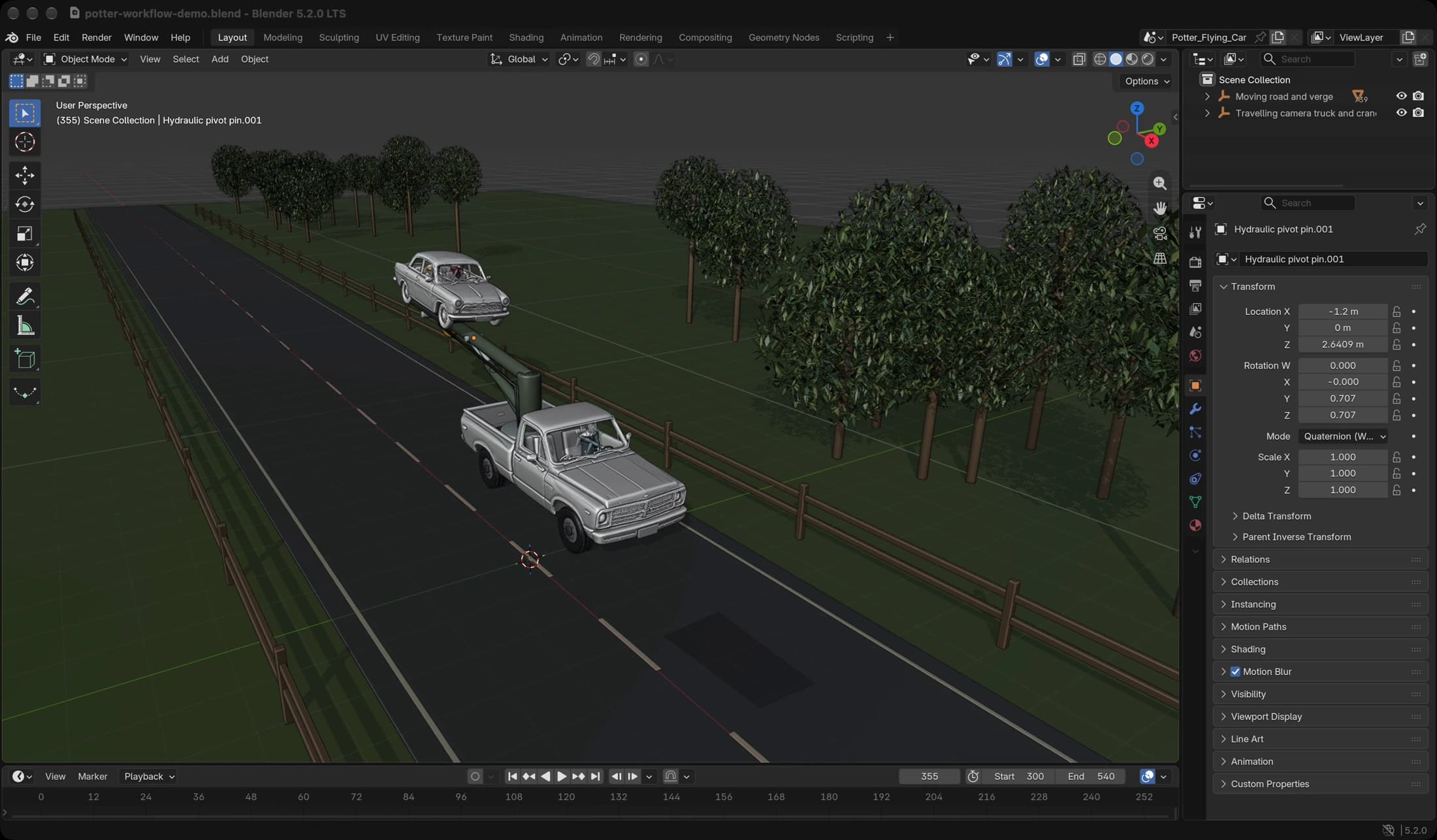Expand the Viewport Display panel
The height and width of the screenshot is (840, 1437).
[1319, 717]
